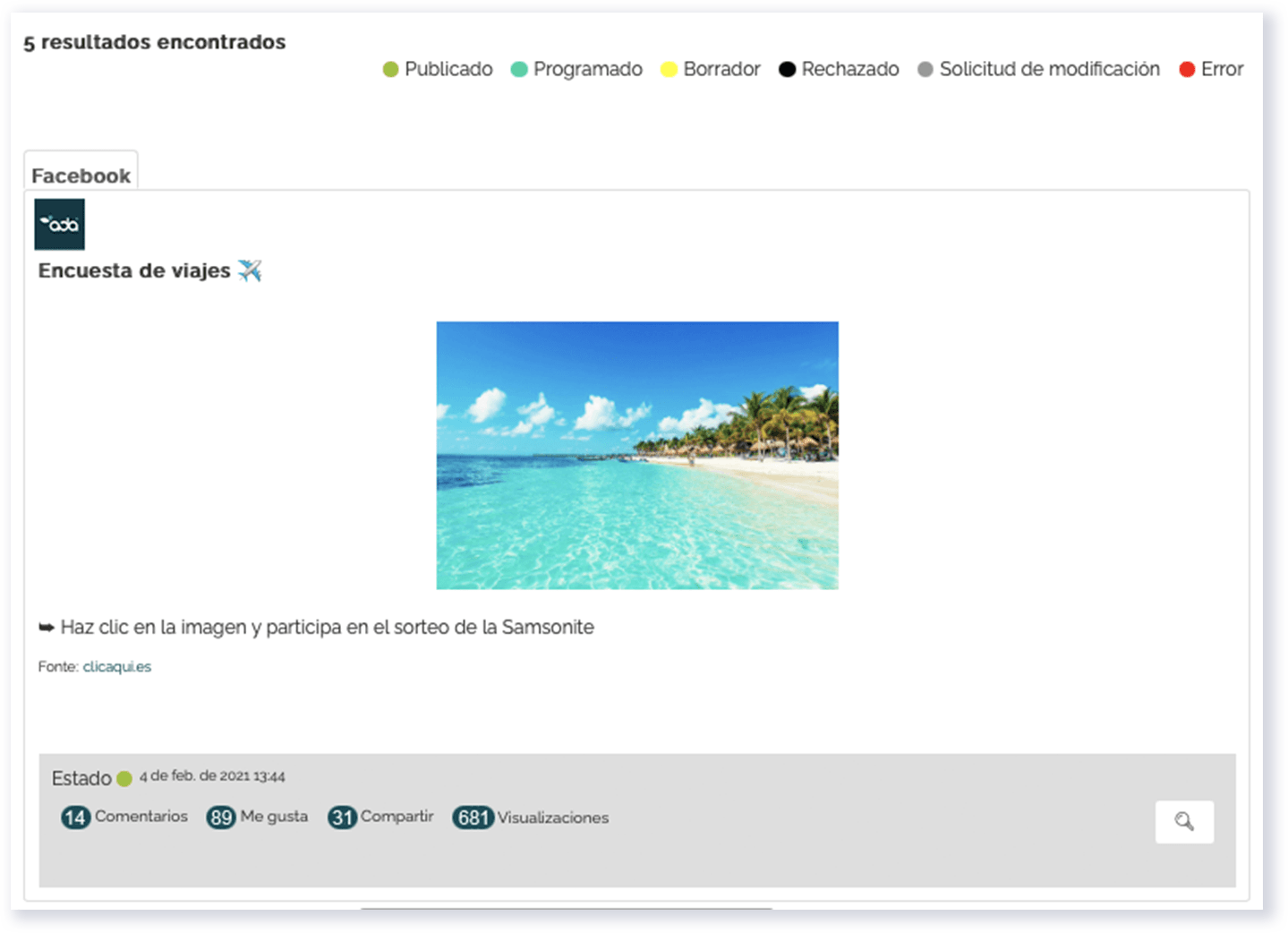This screenshot has width=1288, height=933.
Task: Click the Solicitud de modificación label
Action: click(x=1050, y=69)
